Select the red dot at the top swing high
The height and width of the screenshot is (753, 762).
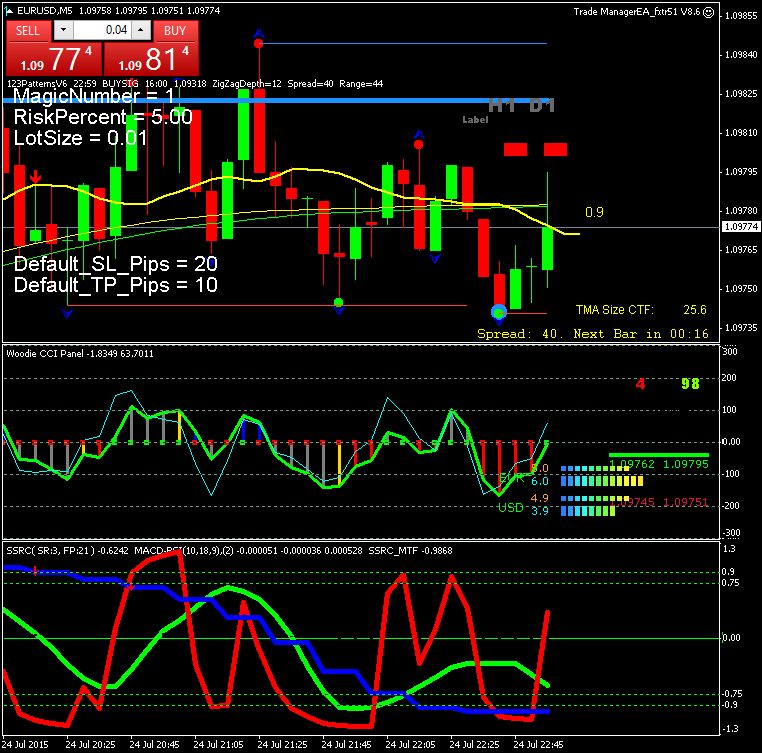click(x=259, y=44)
